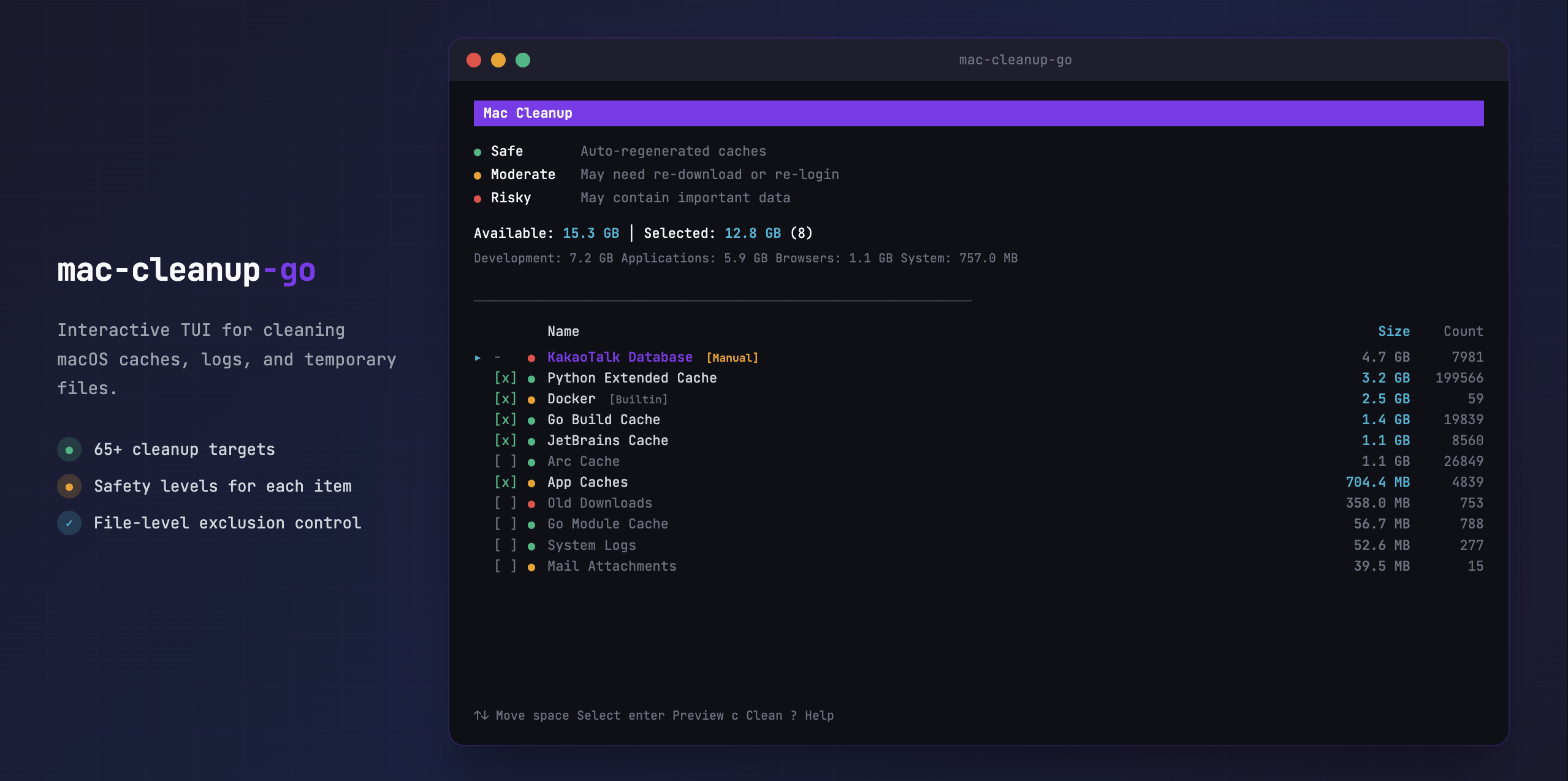Click the cursor arrow beside KakaoTalk Database
Viewport: 1568px width, 781px height.
pos(478,358)
